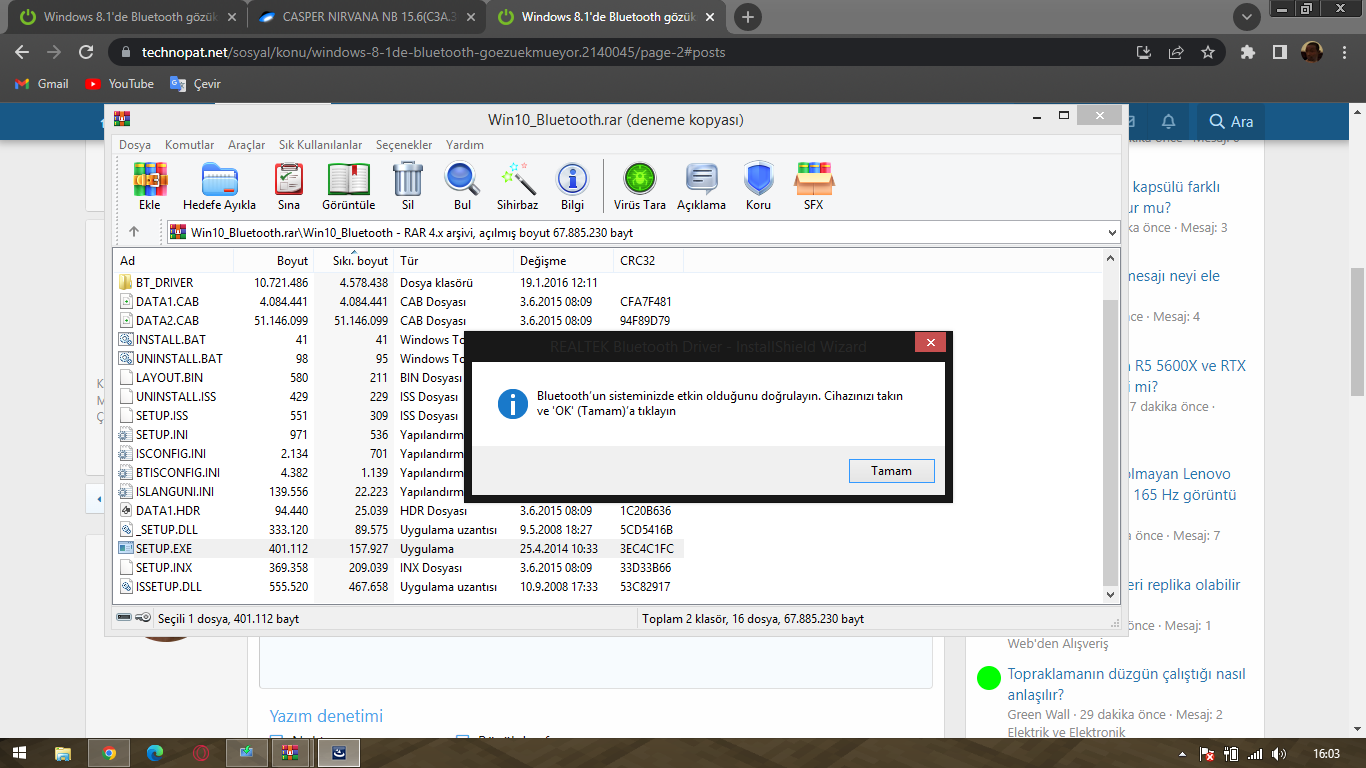Image resolution: width=1366 pixels, height=768 pixels.
Task: Open the Çevir bookmark
Action: (x=196, y=84)
